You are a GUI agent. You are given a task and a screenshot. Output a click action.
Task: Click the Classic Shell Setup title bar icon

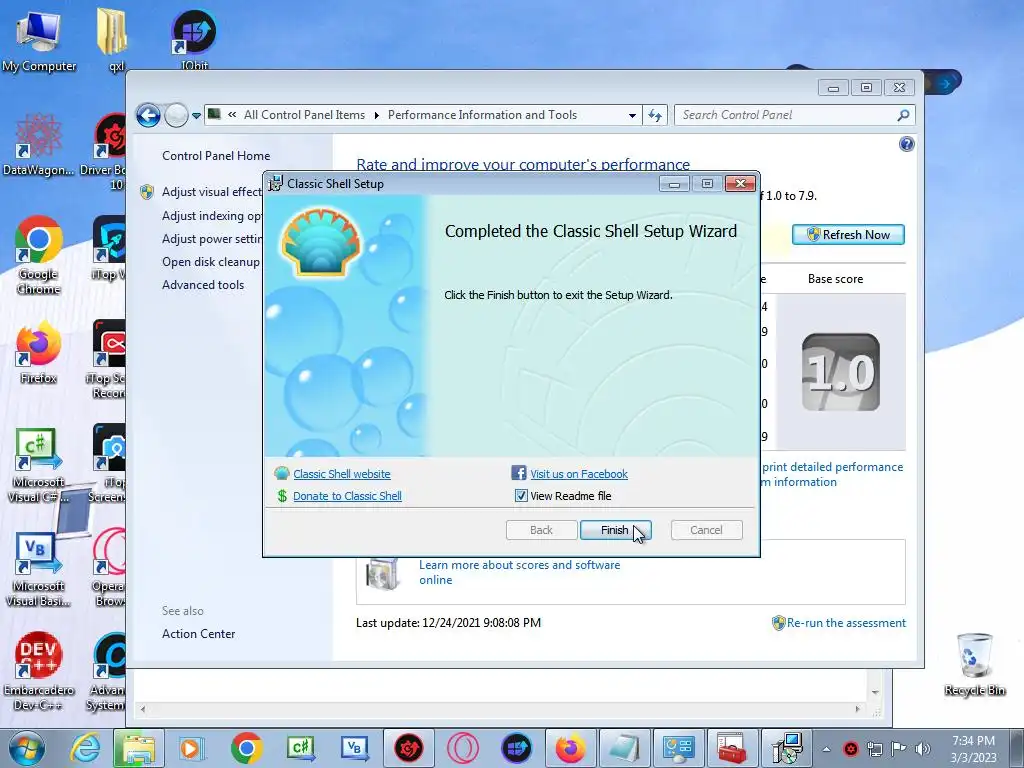tap(276, 184)
